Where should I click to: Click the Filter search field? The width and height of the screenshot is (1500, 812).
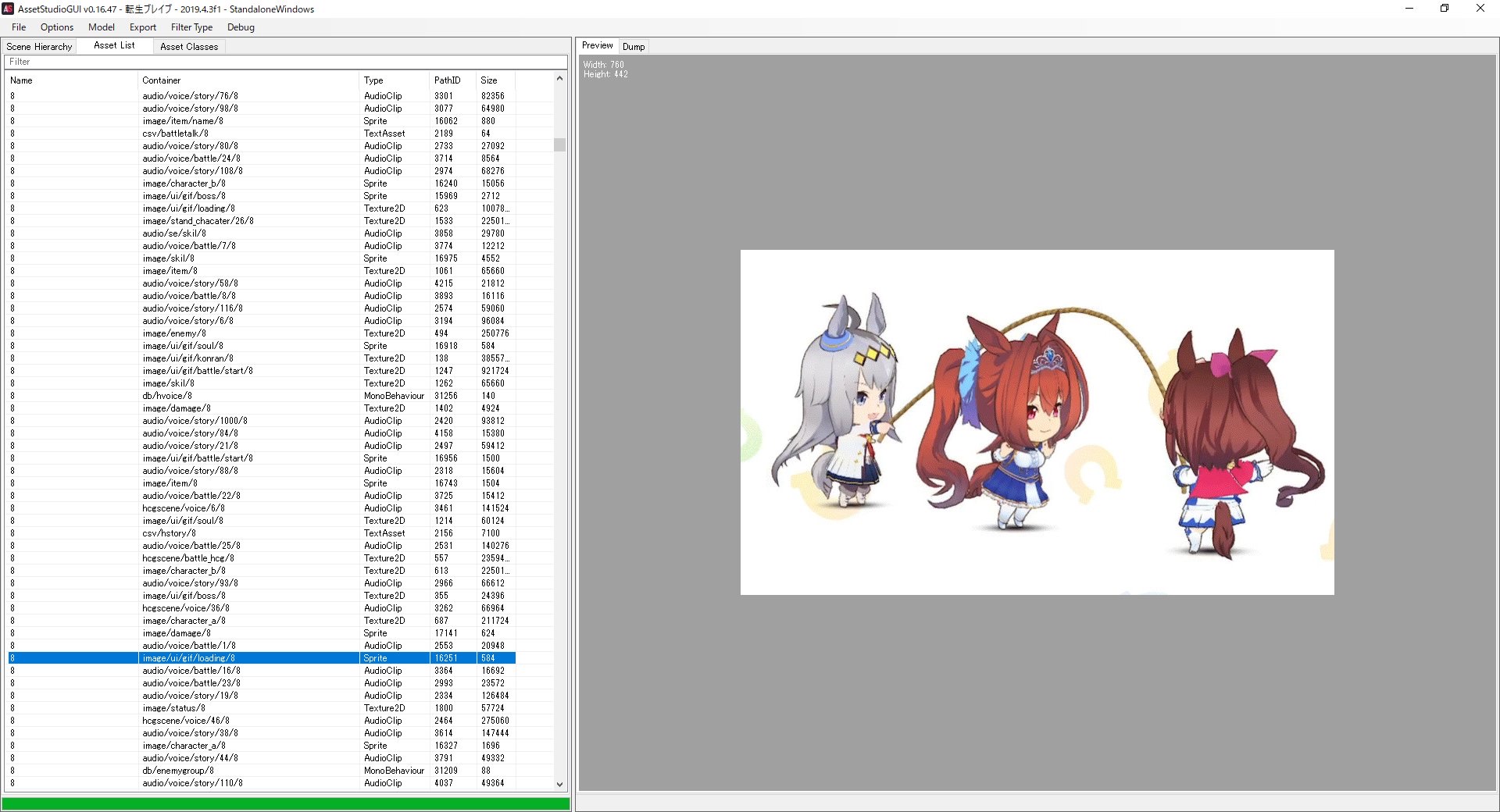coord(286,62)
